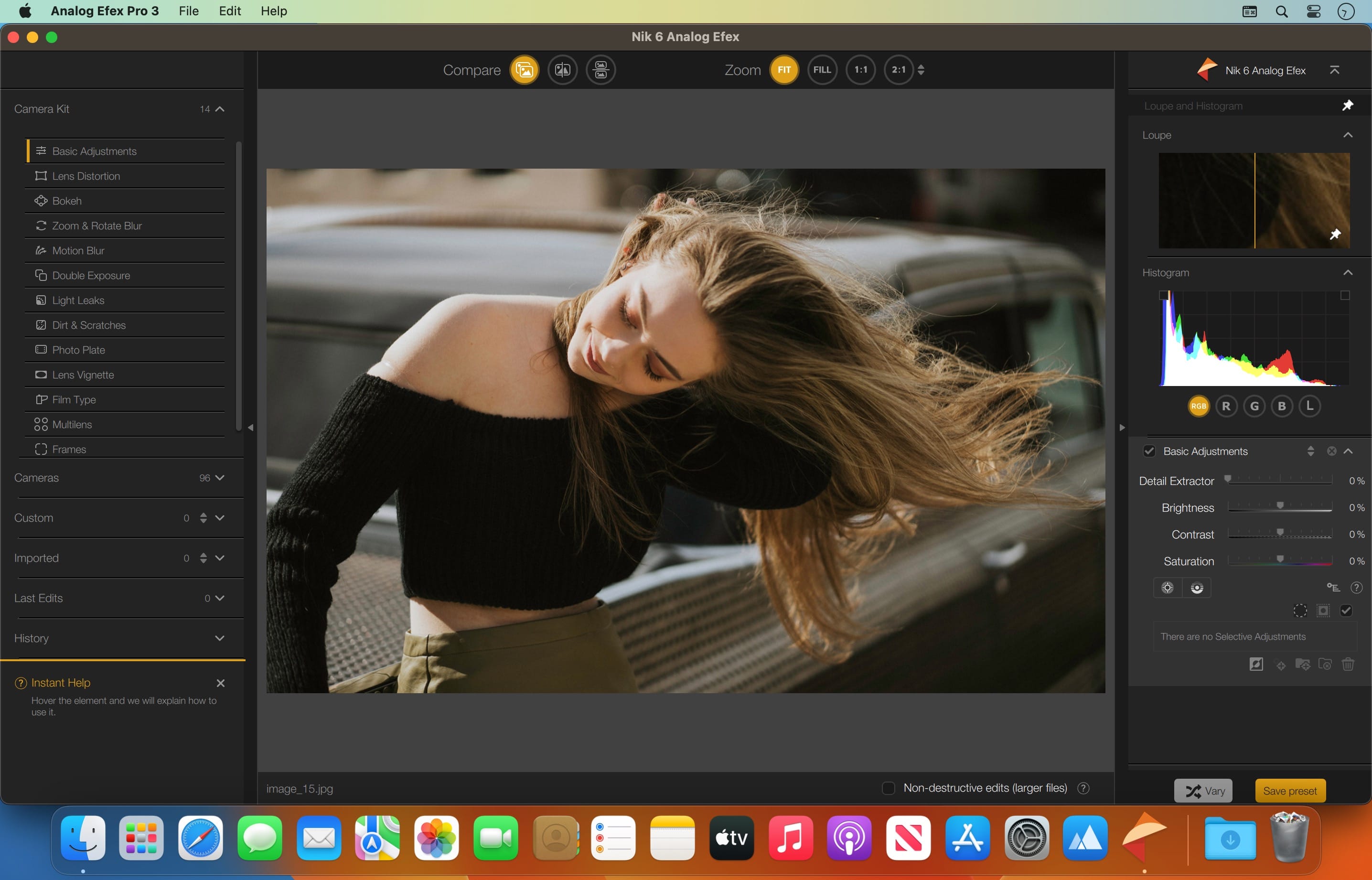Show the Red histogram channel
Viewport: 1372px width, 880px height.
click(x=1226, y=406)
